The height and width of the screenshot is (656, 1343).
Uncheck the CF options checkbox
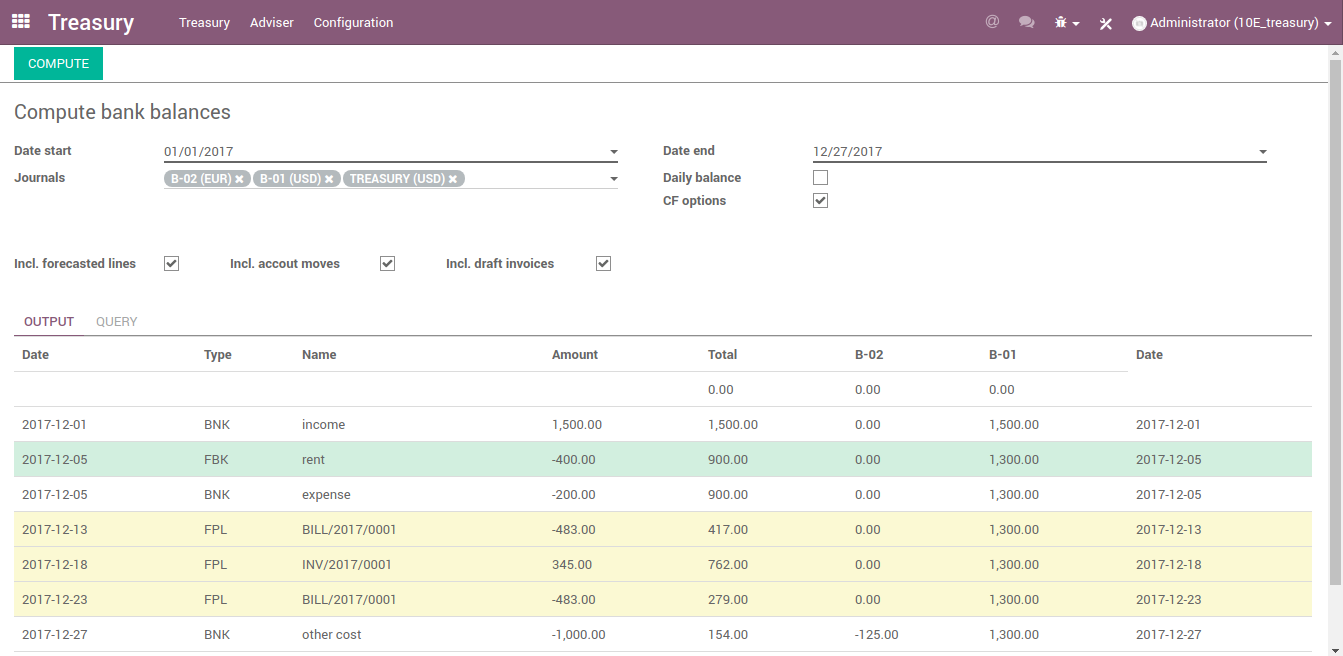[x=820, y=201]
